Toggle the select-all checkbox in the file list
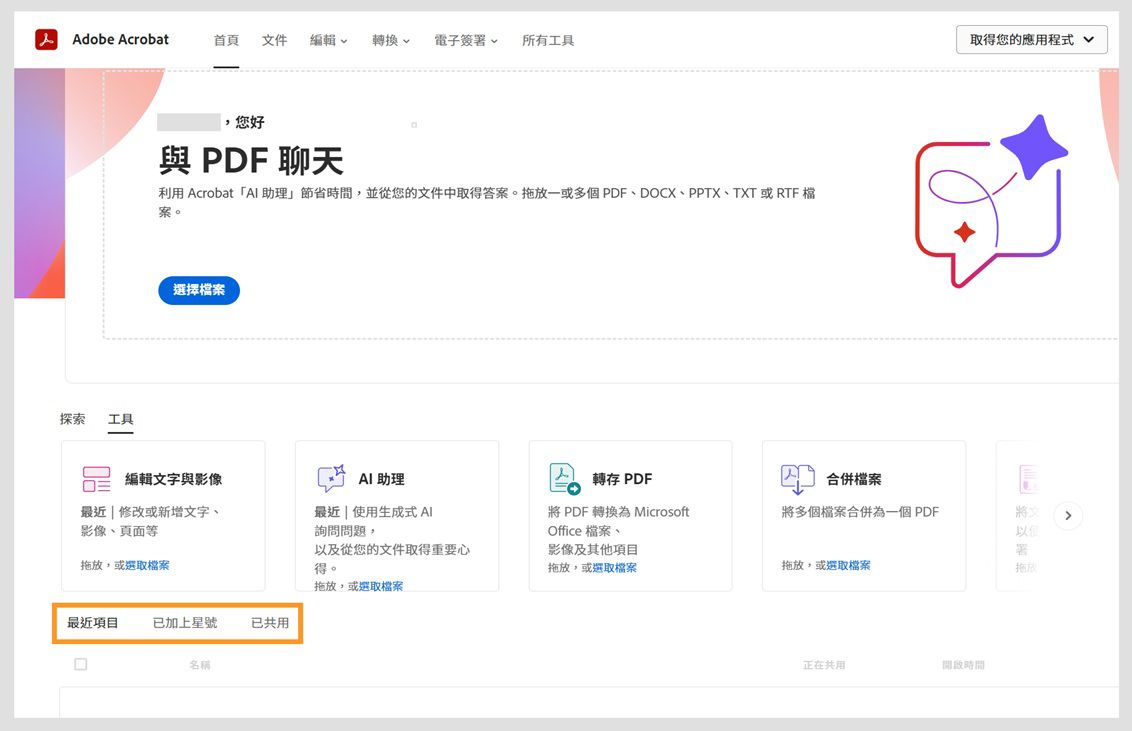 pyautogui.click(x=81, y=663)
